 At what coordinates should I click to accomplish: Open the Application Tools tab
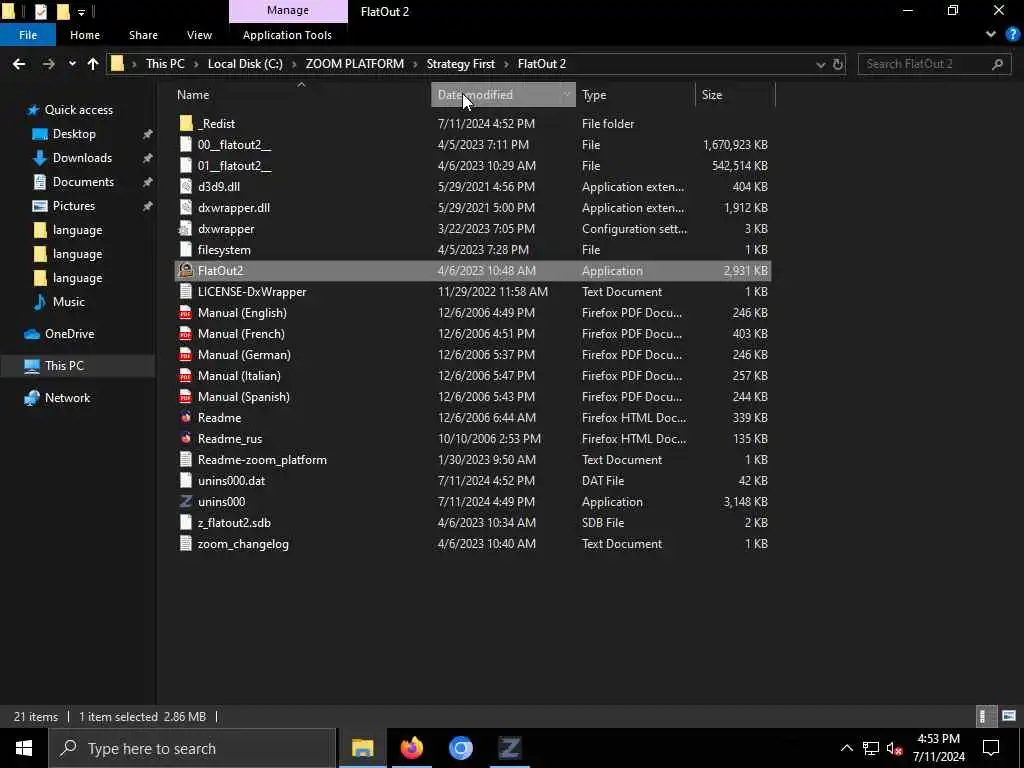pos(287,35)
